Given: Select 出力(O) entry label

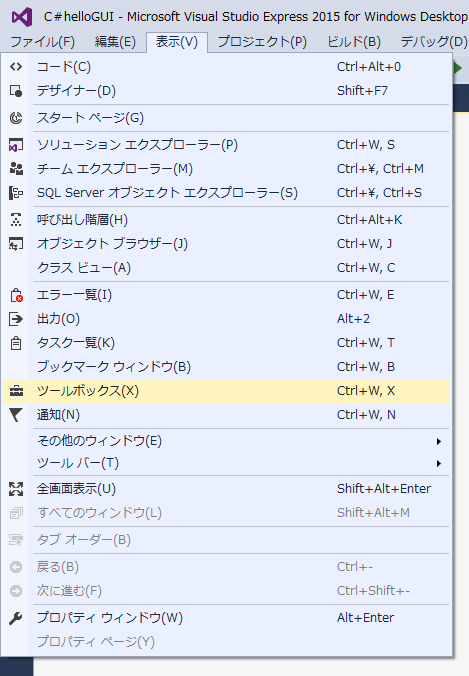Looking at the screenshot, I should pyautogui.click(x=59, y=319).
